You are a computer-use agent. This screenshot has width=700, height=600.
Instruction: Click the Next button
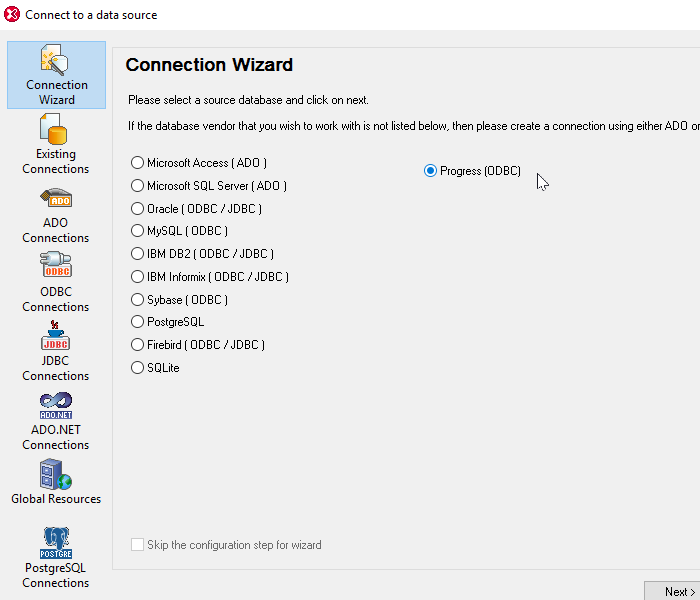[x=675, y=592]
